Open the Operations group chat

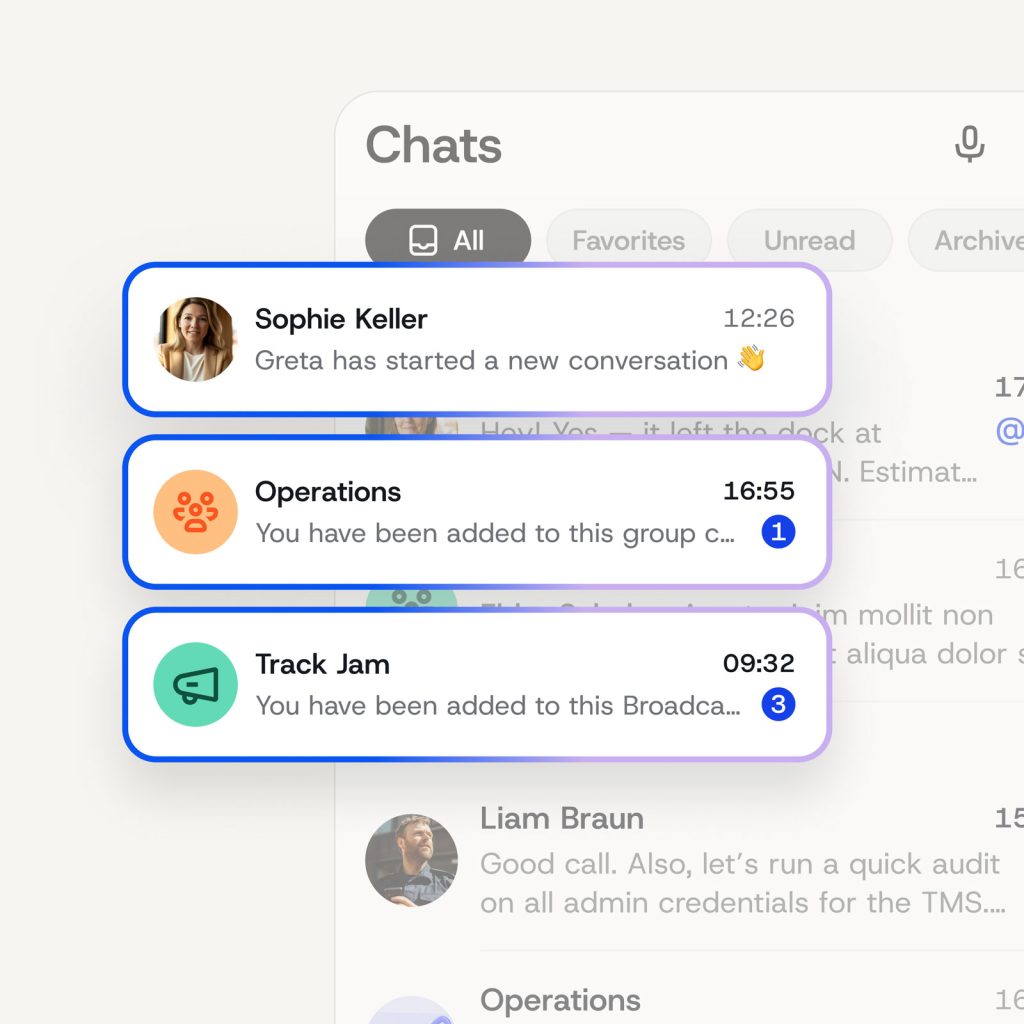click(475, 512)
